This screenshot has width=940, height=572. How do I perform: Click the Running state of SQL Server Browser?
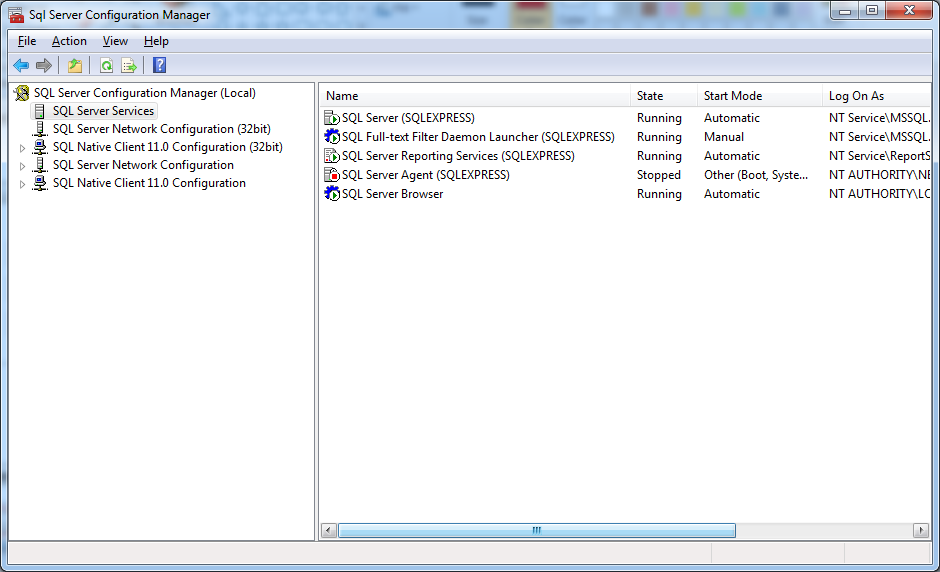coord(659,194)
